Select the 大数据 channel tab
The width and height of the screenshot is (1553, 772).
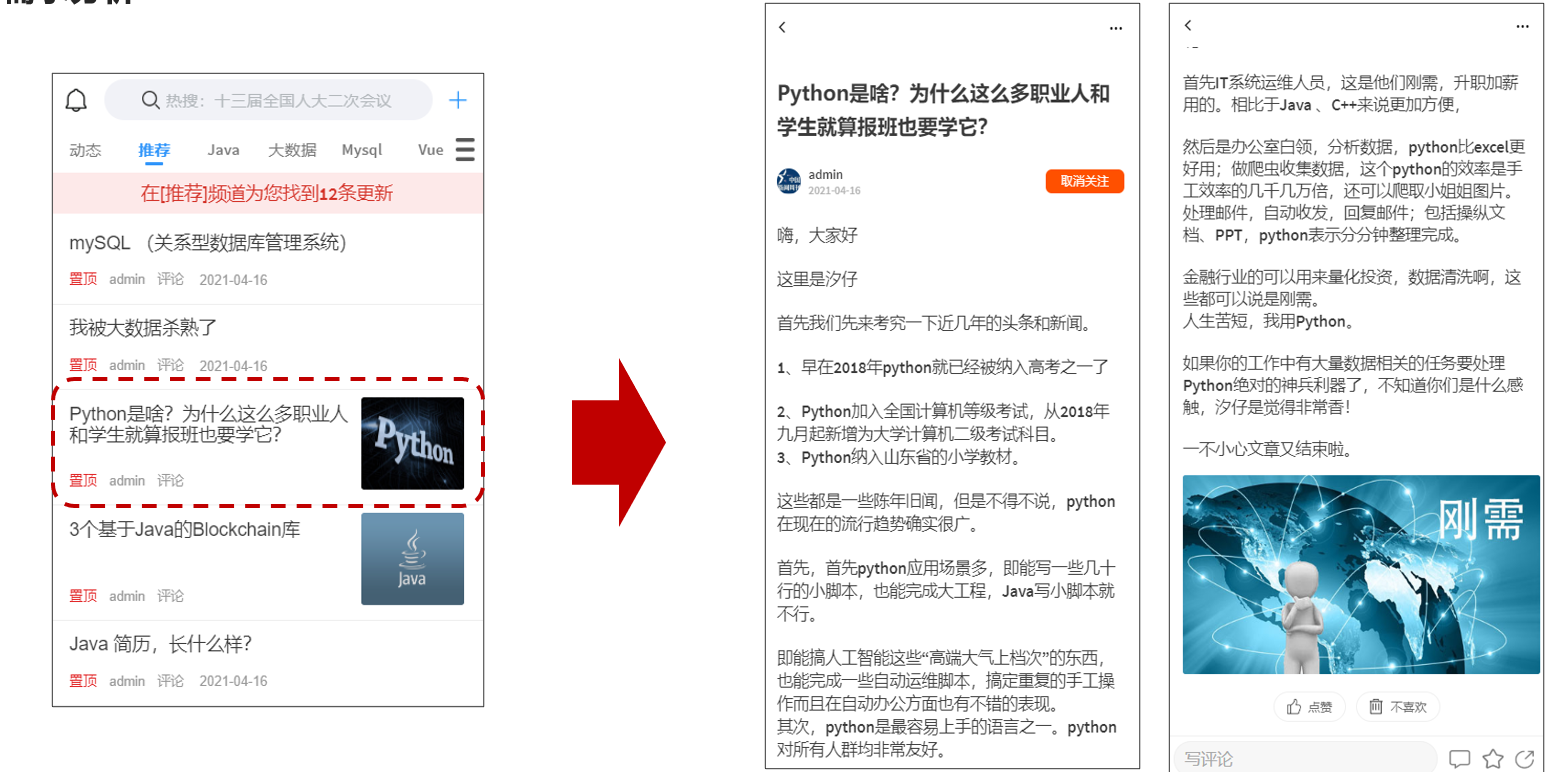point(292,150)
